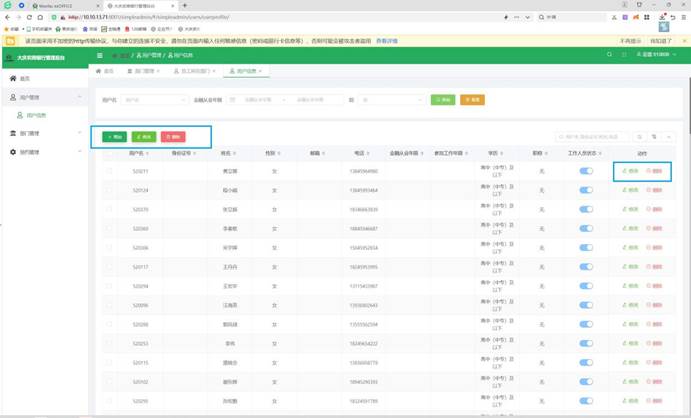Viewport: 691px width, 418px height.
Task: Select all rows with the header checkbox
Action: (x=109, y=153)
